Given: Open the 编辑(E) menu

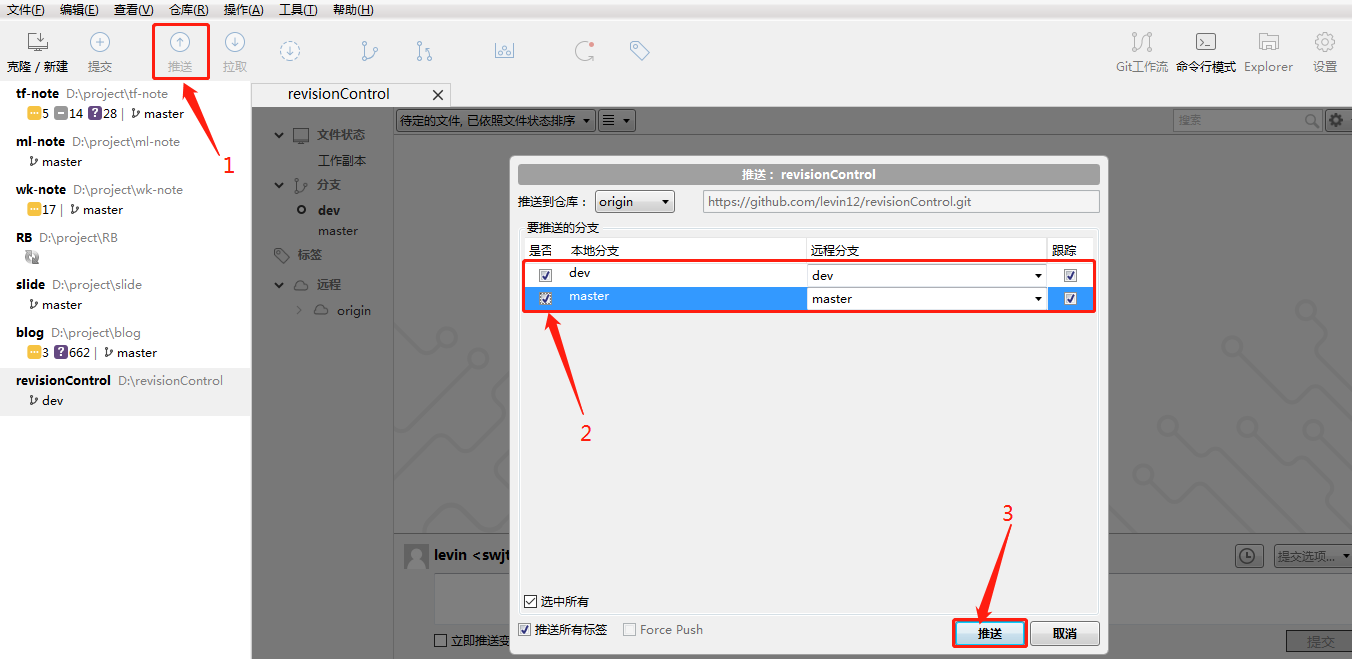Looking at the screenshot, I should (x=79, y=10).
